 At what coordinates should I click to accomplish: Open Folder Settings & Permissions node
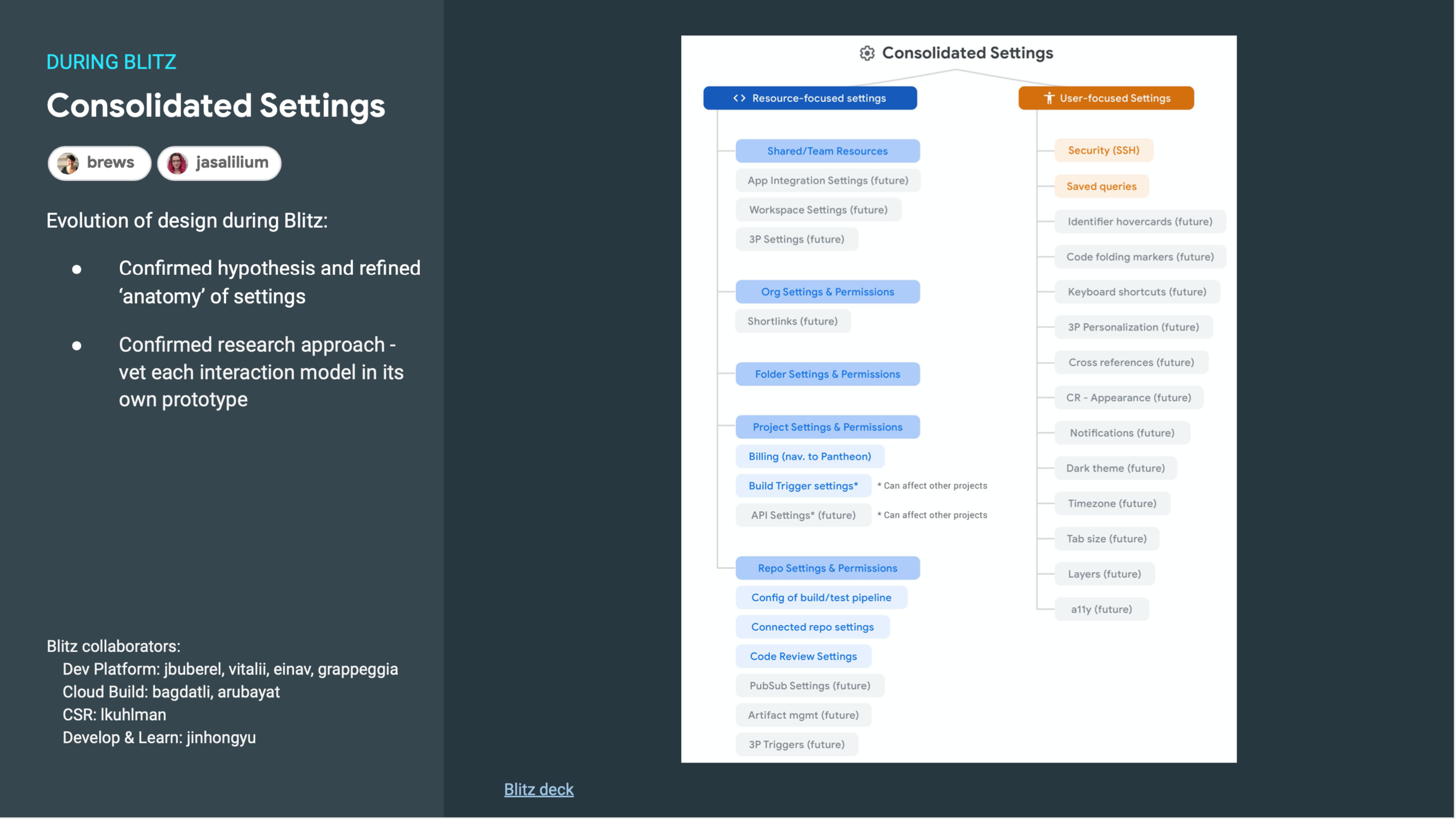(x=827, y=374)
